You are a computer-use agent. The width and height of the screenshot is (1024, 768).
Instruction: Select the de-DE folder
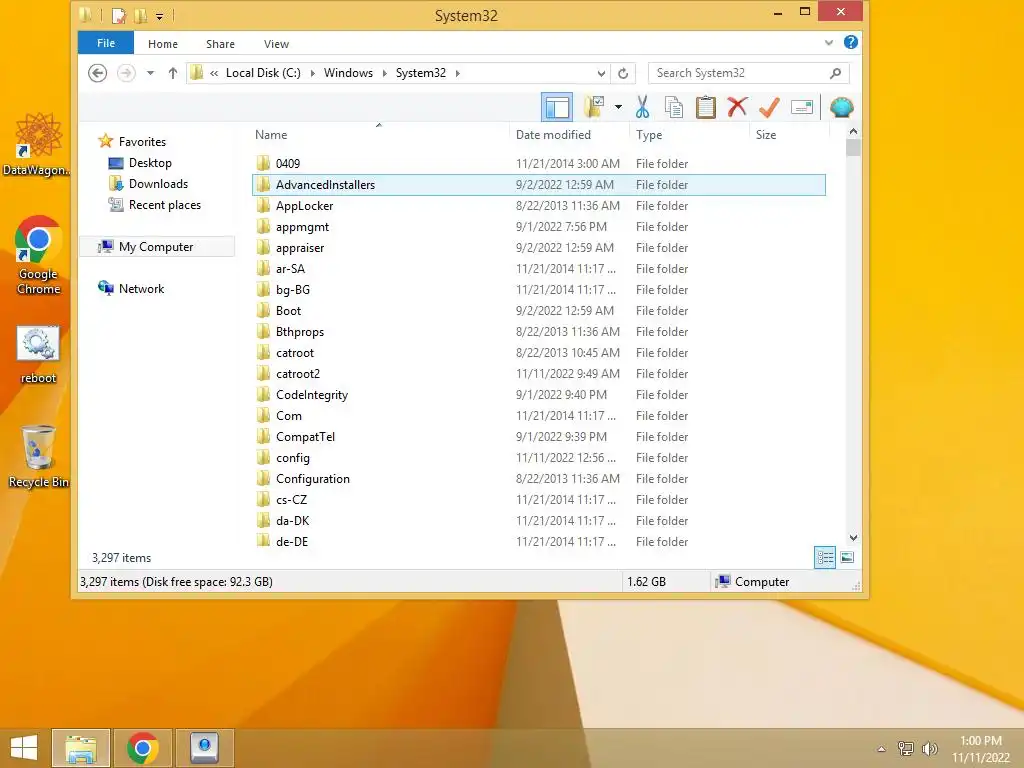pos(539,541)
